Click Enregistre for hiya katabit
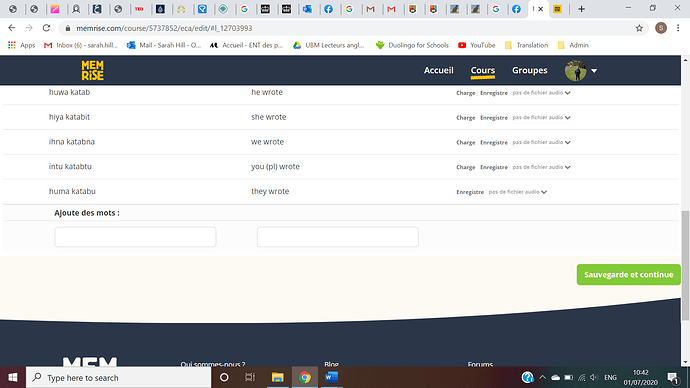The width and height of the screenshot is (690, 388). 494,118
